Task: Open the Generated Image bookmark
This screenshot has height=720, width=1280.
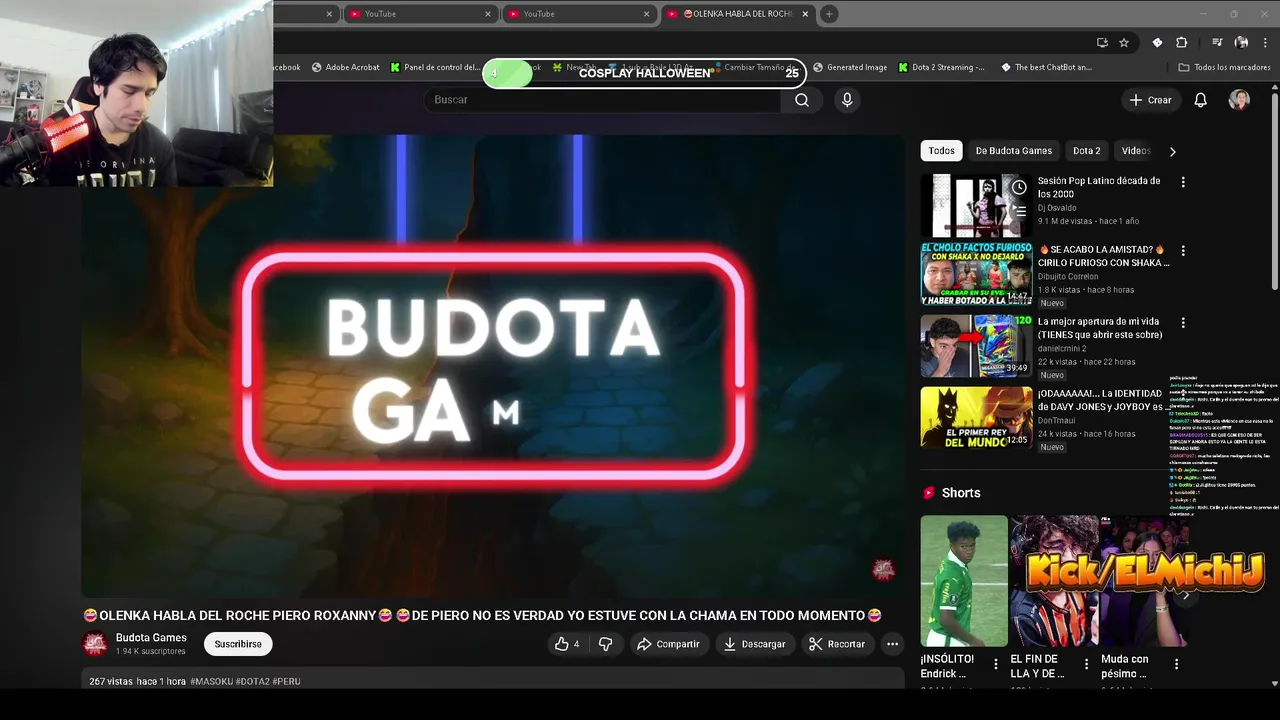Action: [x=850, y=68]
